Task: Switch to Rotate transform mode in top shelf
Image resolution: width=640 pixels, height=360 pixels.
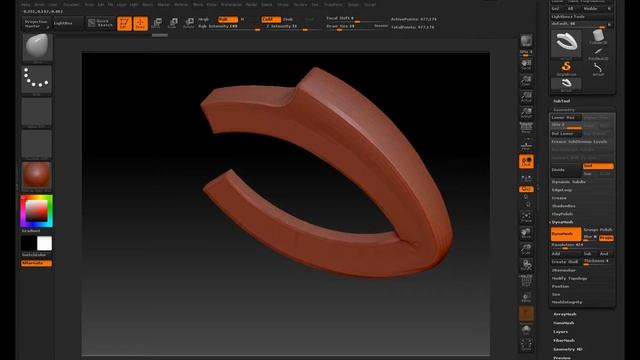Action: (189, 23)
